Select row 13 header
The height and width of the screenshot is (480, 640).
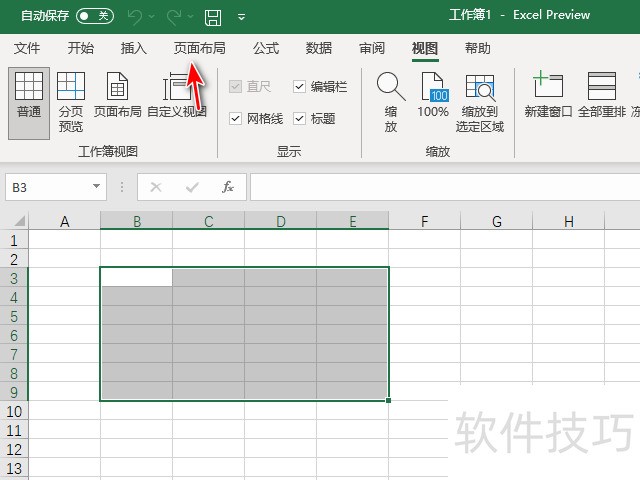tap(14, 469)
